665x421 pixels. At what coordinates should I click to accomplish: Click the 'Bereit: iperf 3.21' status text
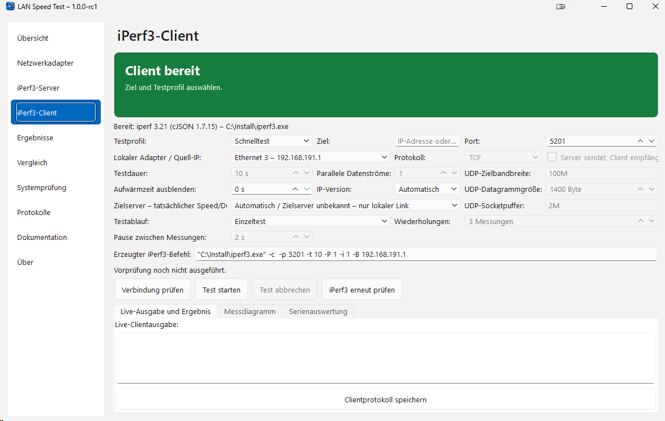201,126
